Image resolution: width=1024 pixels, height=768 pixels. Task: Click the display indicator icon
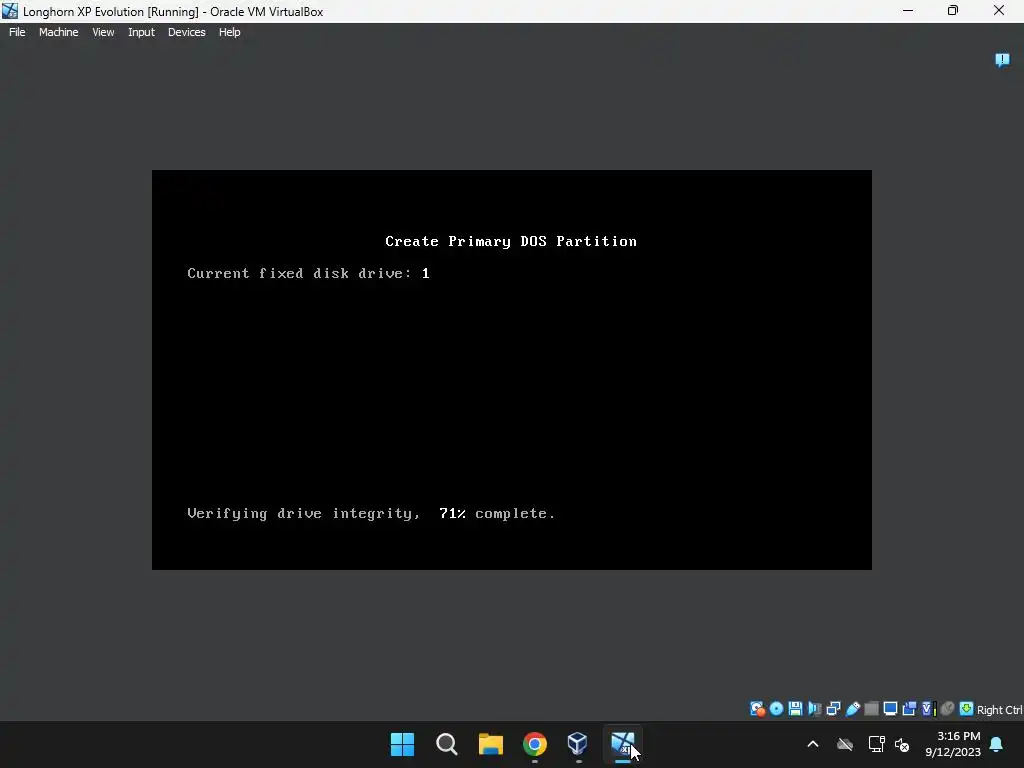[x=890, y=709]
